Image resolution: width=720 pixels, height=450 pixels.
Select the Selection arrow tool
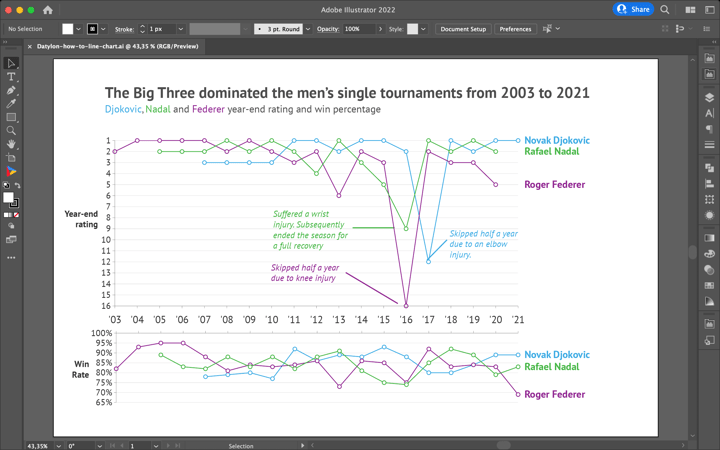coord(11,63)
